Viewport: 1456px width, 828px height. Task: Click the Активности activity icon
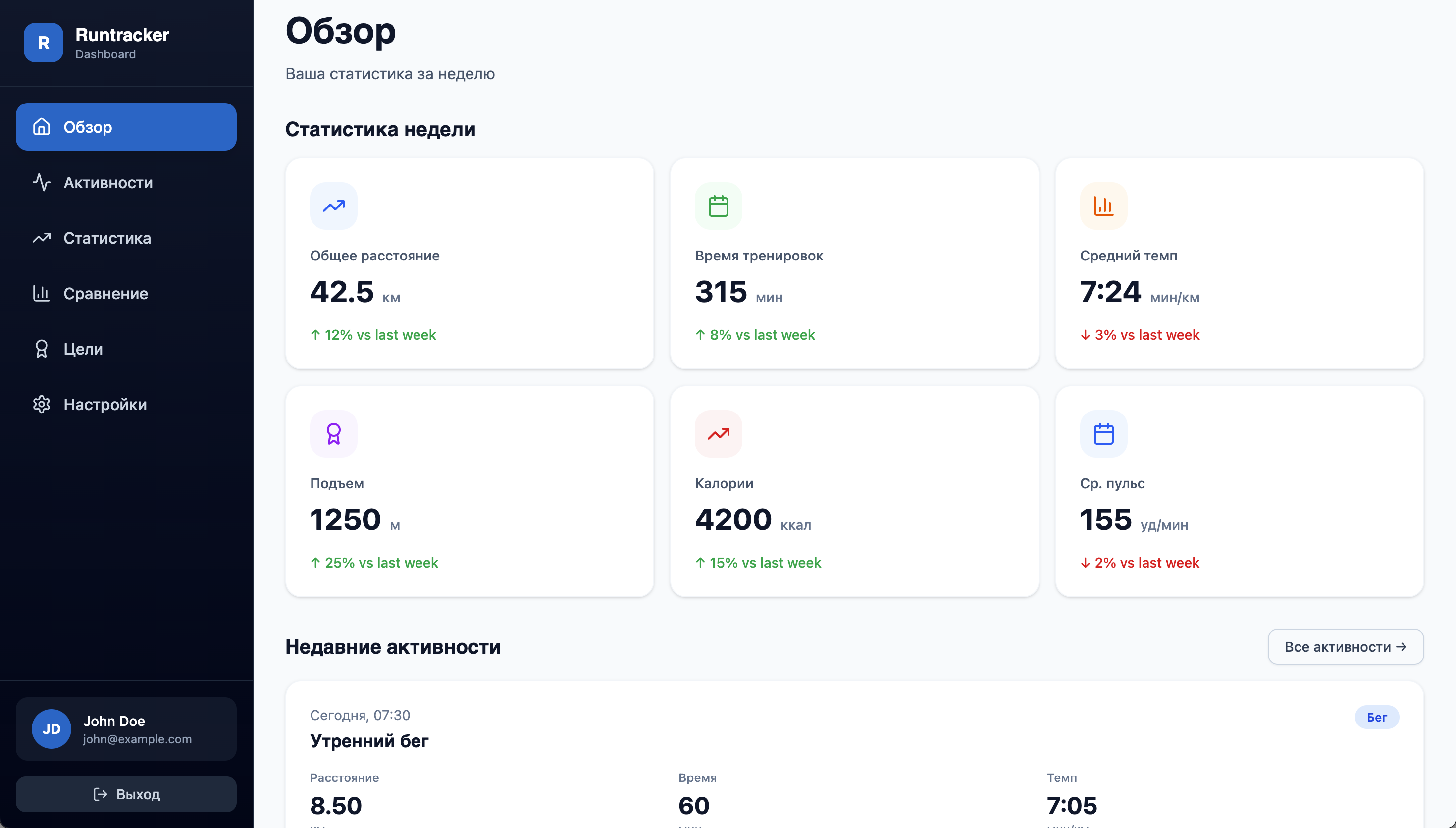tap(42, 183)
